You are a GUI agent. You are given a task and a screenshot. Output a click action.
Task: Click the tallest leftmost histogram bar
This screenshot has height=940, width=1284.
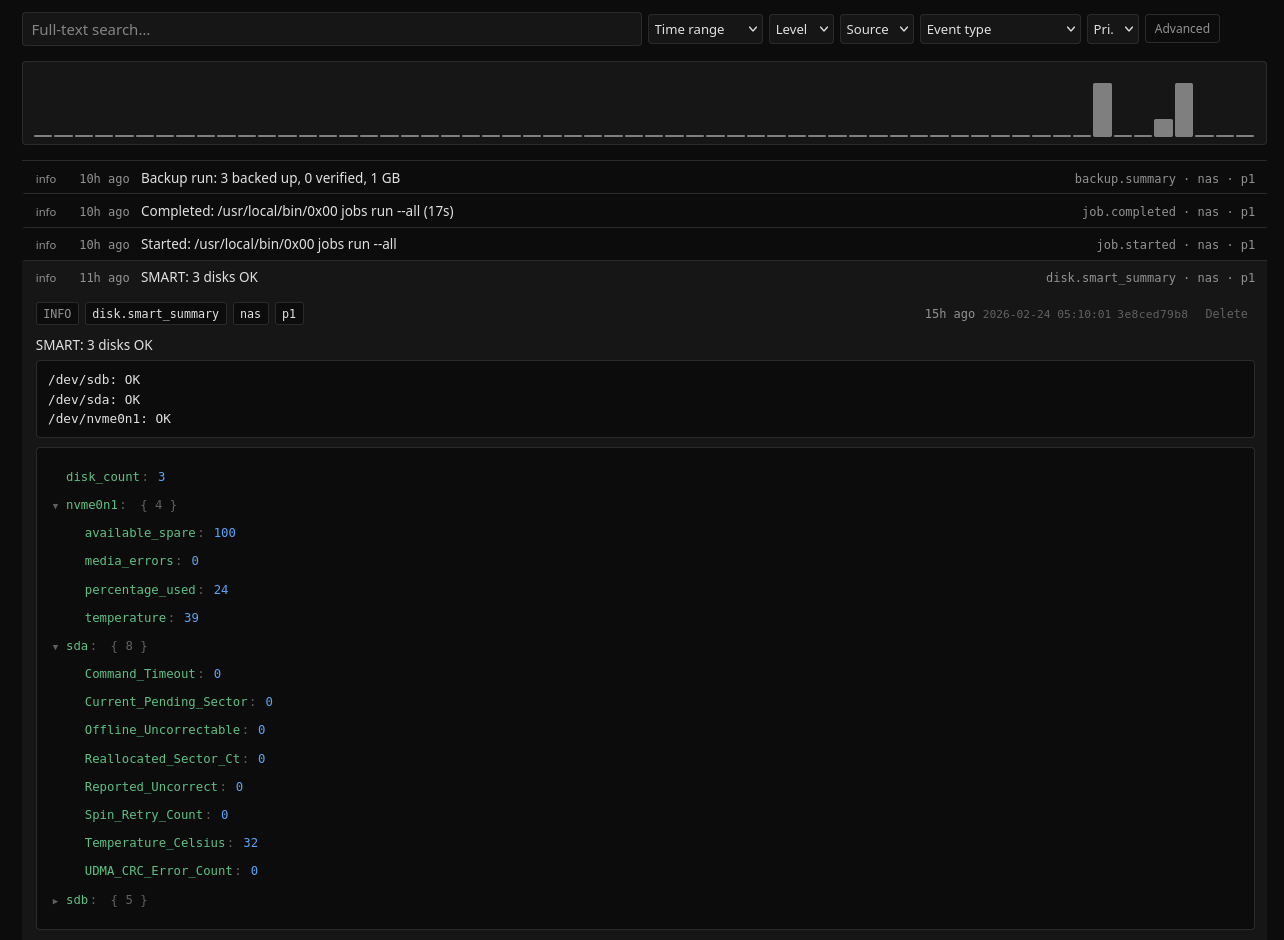[x=1102, y=110]
